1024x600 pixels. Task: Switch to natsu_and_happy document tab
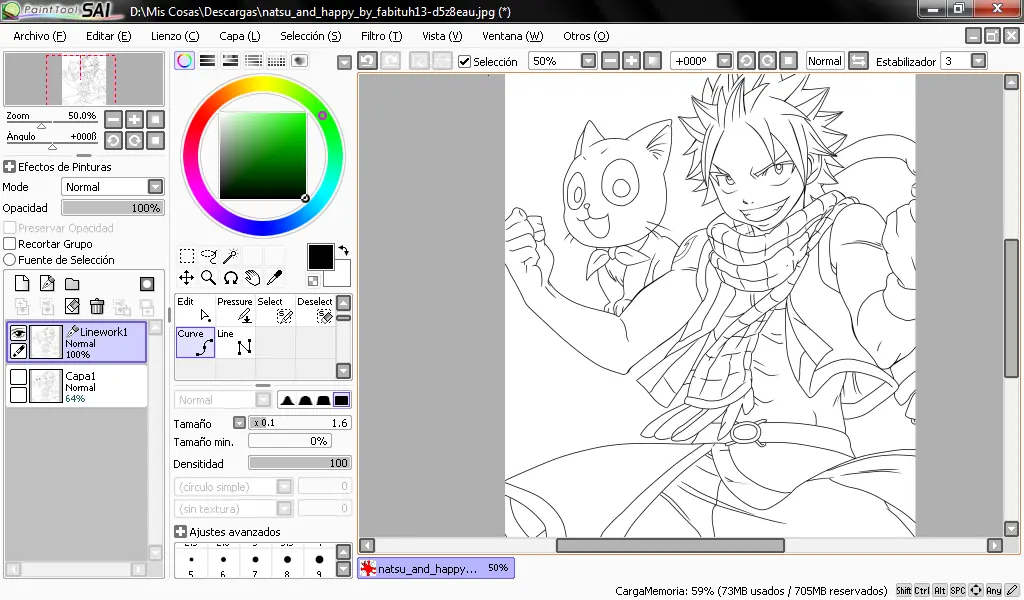tap(436, 568)
